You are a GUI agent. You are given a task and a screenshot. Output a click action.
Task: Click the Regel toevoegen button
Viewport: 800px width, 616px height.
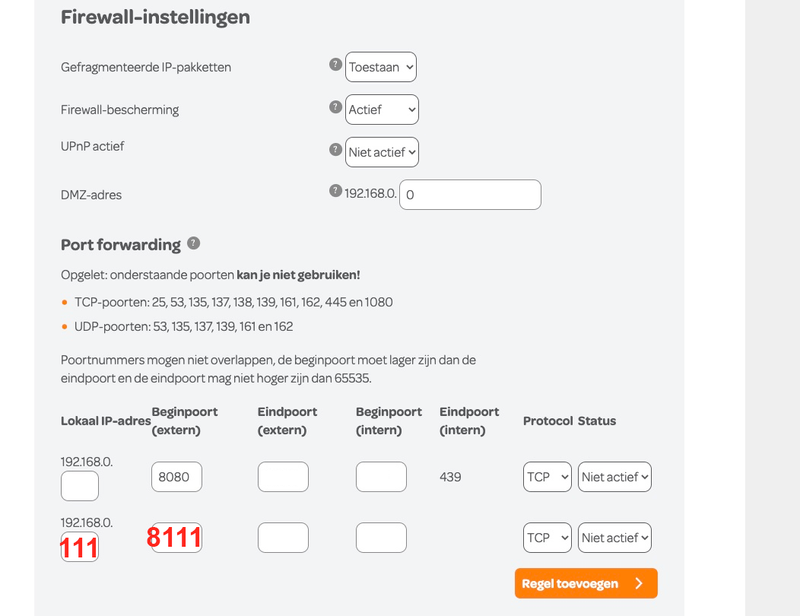[x=586, y=583]
